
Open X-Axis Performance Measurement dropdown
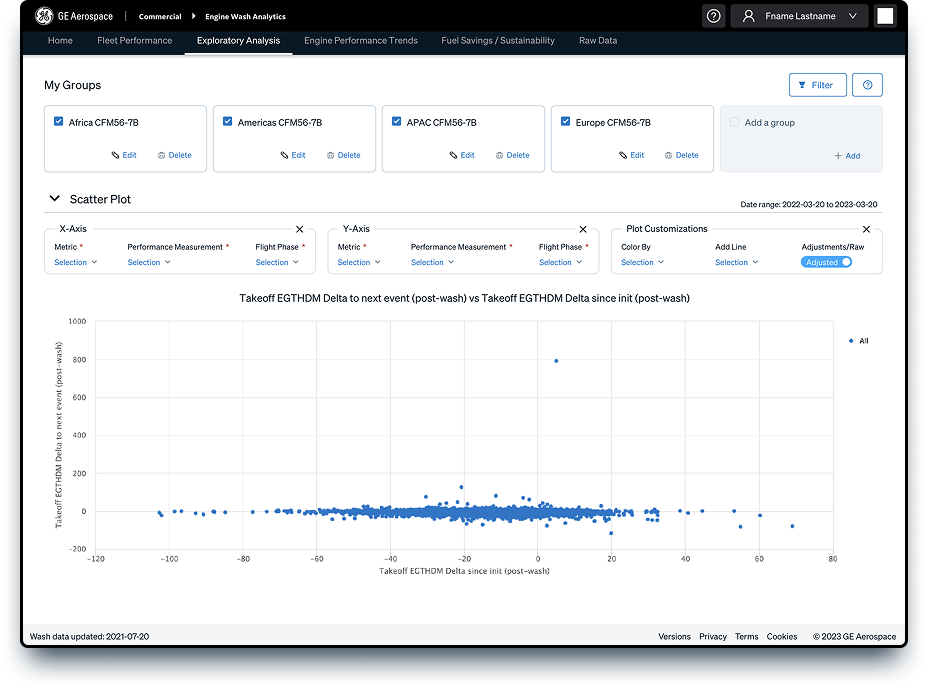(149, 262)
